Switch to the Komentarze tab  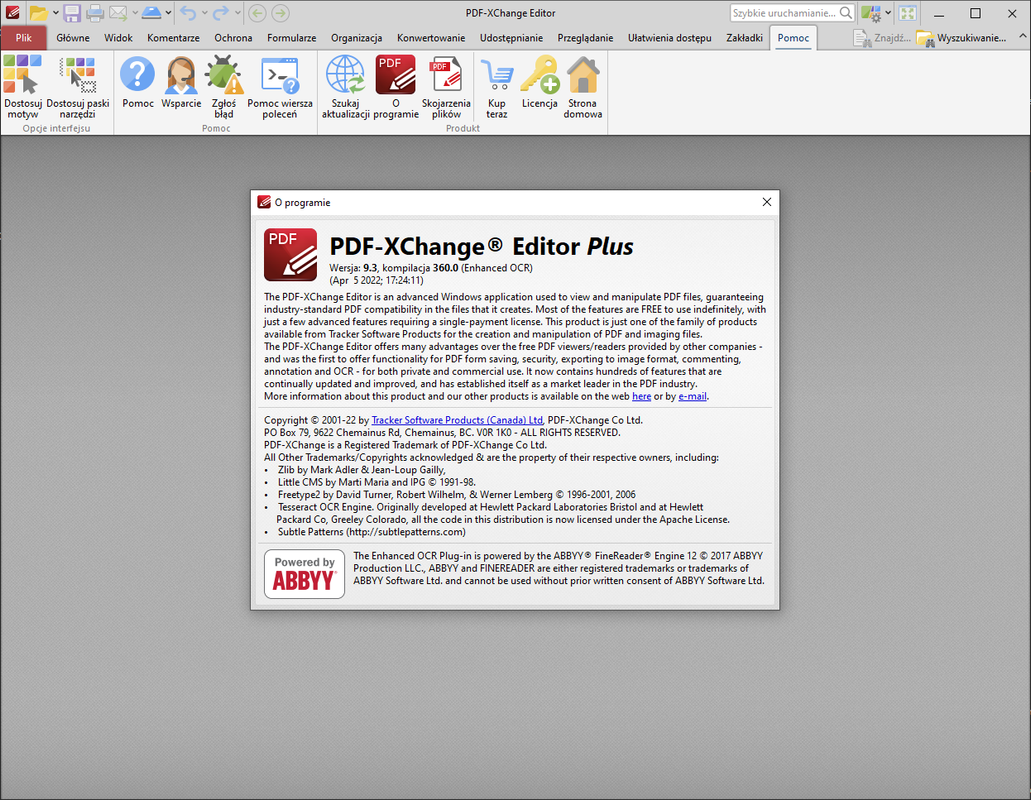(174, 37)
